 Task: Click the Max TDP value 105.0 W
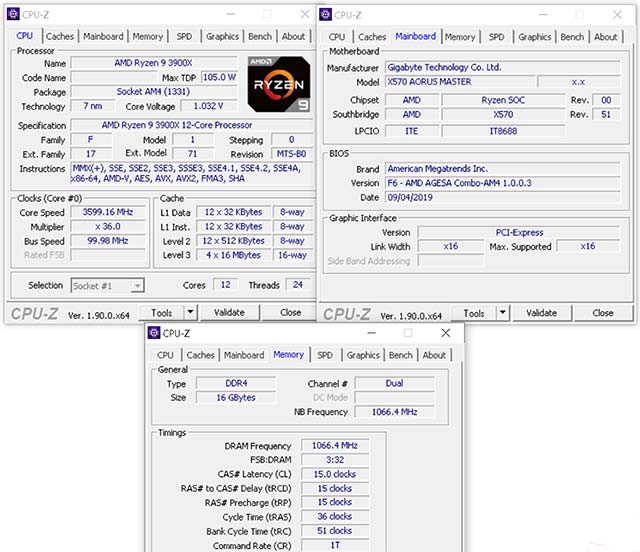coord(219,77)
